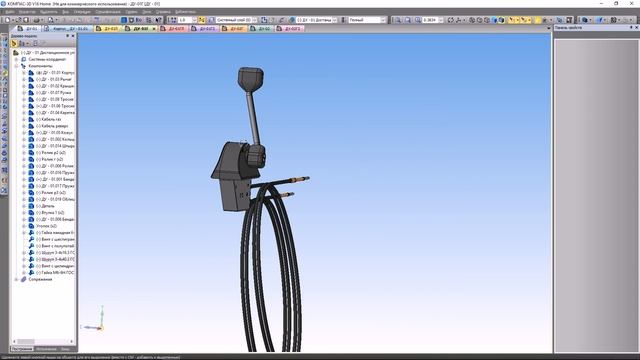Close the active document tab

154,29
